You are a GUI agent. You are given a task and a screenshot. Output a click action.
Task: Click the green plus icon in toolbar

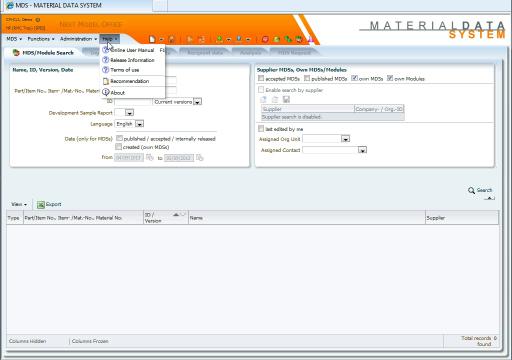point(219,39)
